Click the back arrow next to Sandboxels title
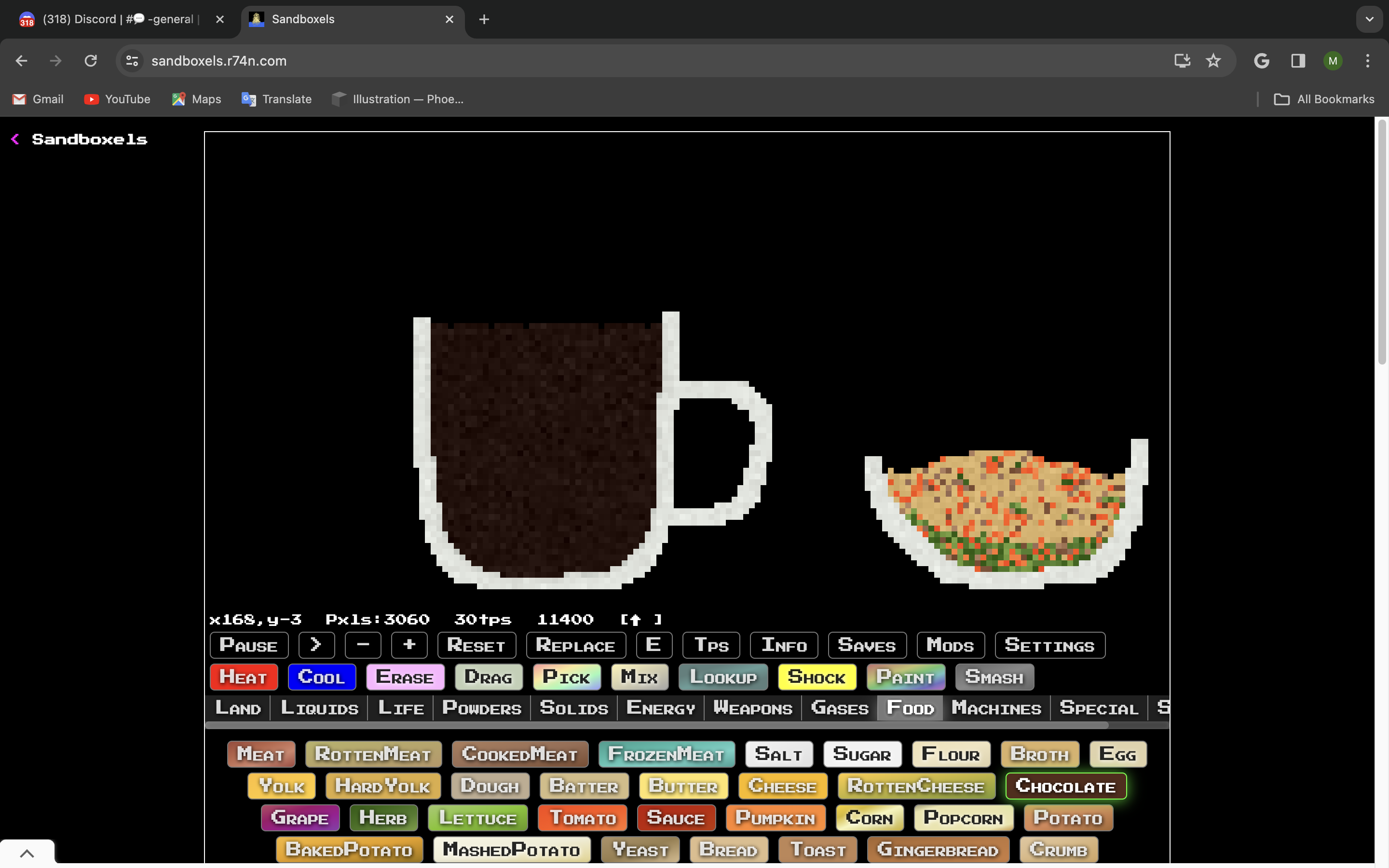This screenshot has height=868, width=1389. [15, 139]
